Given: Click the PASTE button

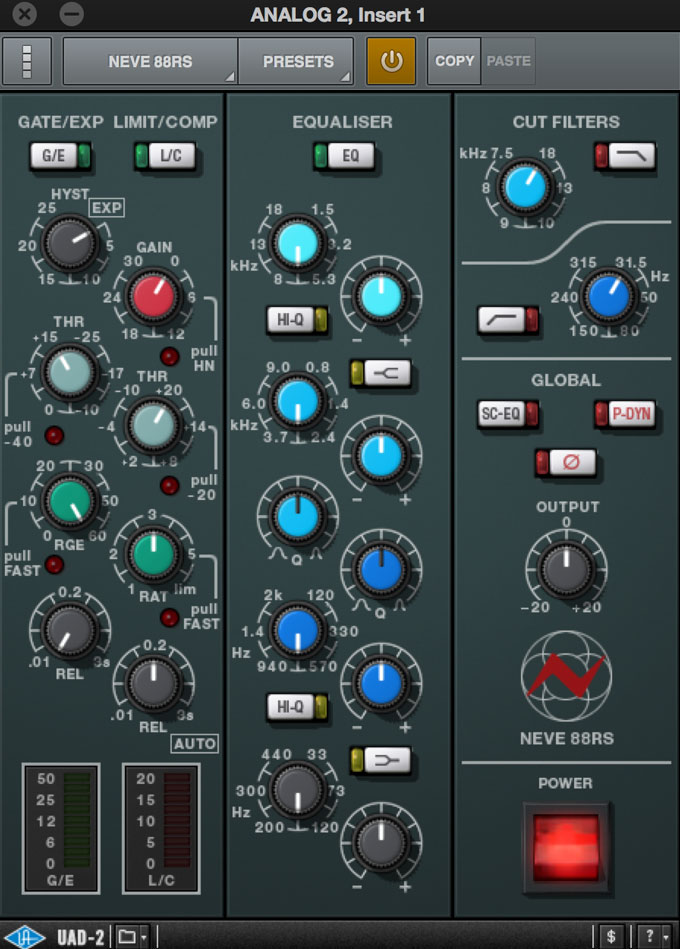Looking at the screenshot, I should click(x=508, y=61).
